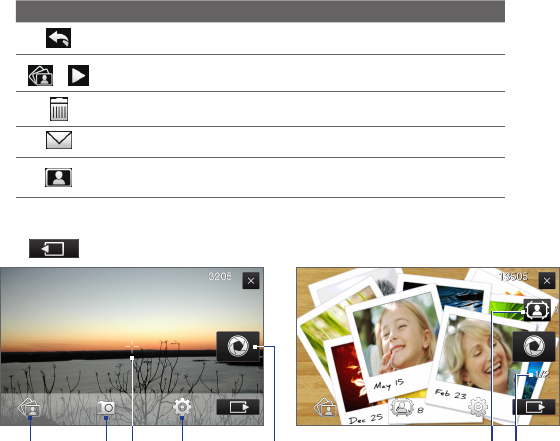Click the envelope send icon

click(x=59, y=140)
